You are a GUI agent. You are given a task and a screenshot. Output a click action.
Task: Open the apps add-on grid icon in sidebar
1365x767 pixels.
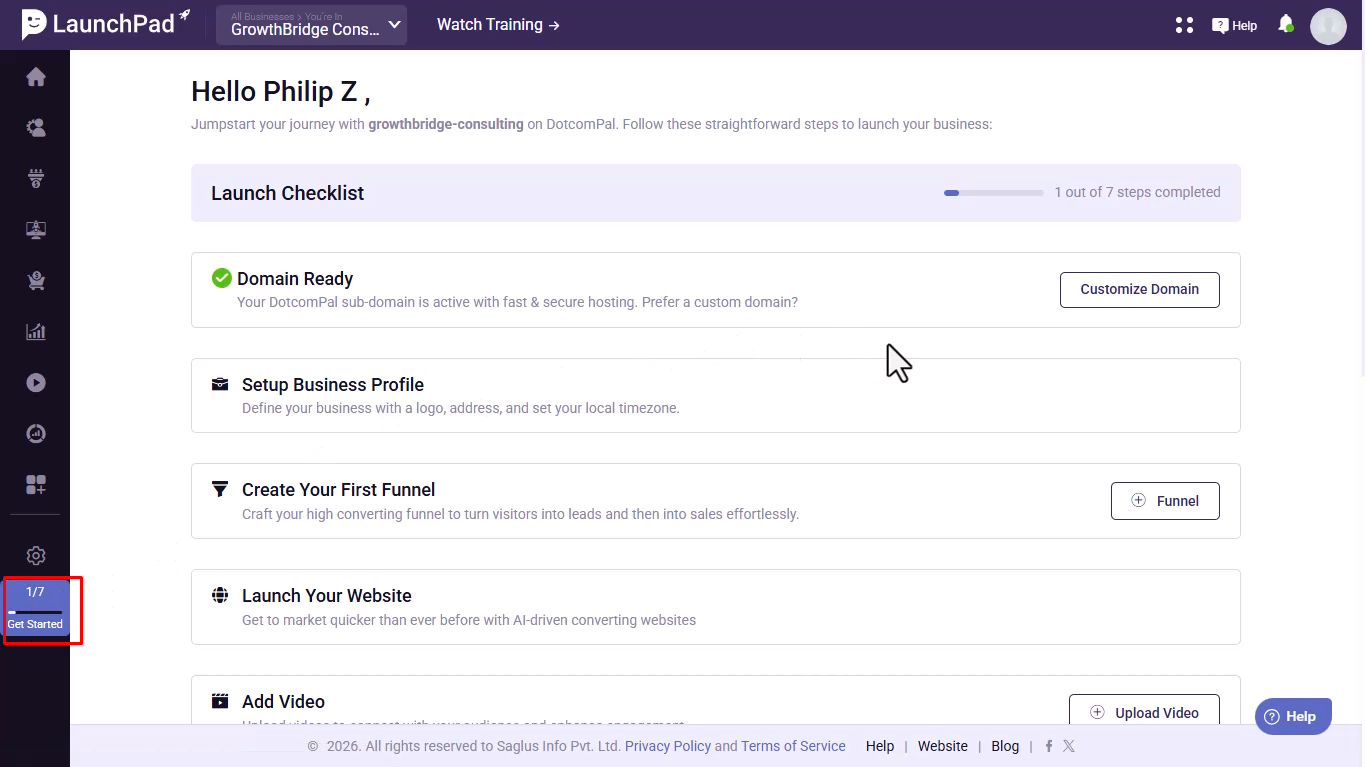36,485
